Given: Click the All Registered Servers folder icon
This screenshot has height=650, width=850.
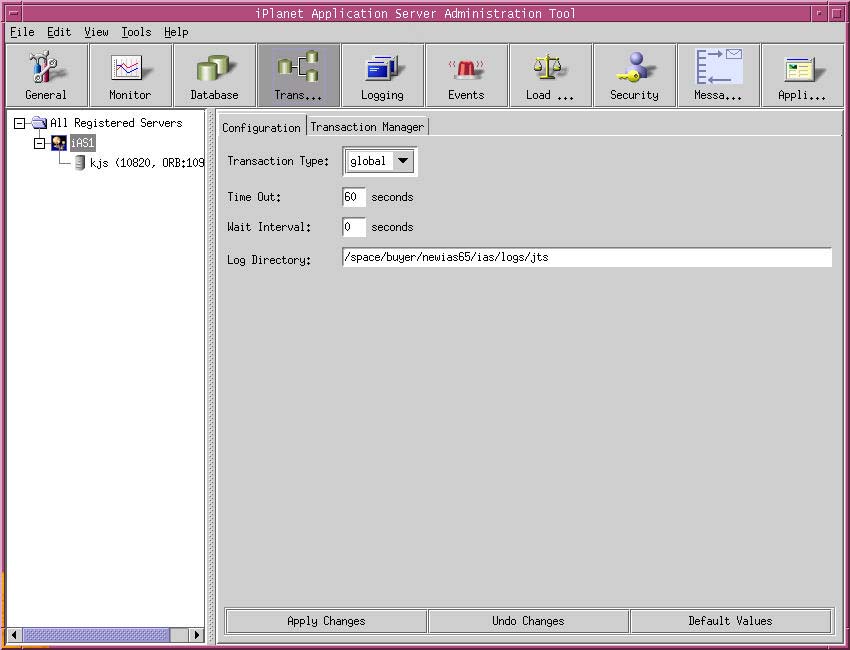Looking at the screenshot, I should 39,123.
